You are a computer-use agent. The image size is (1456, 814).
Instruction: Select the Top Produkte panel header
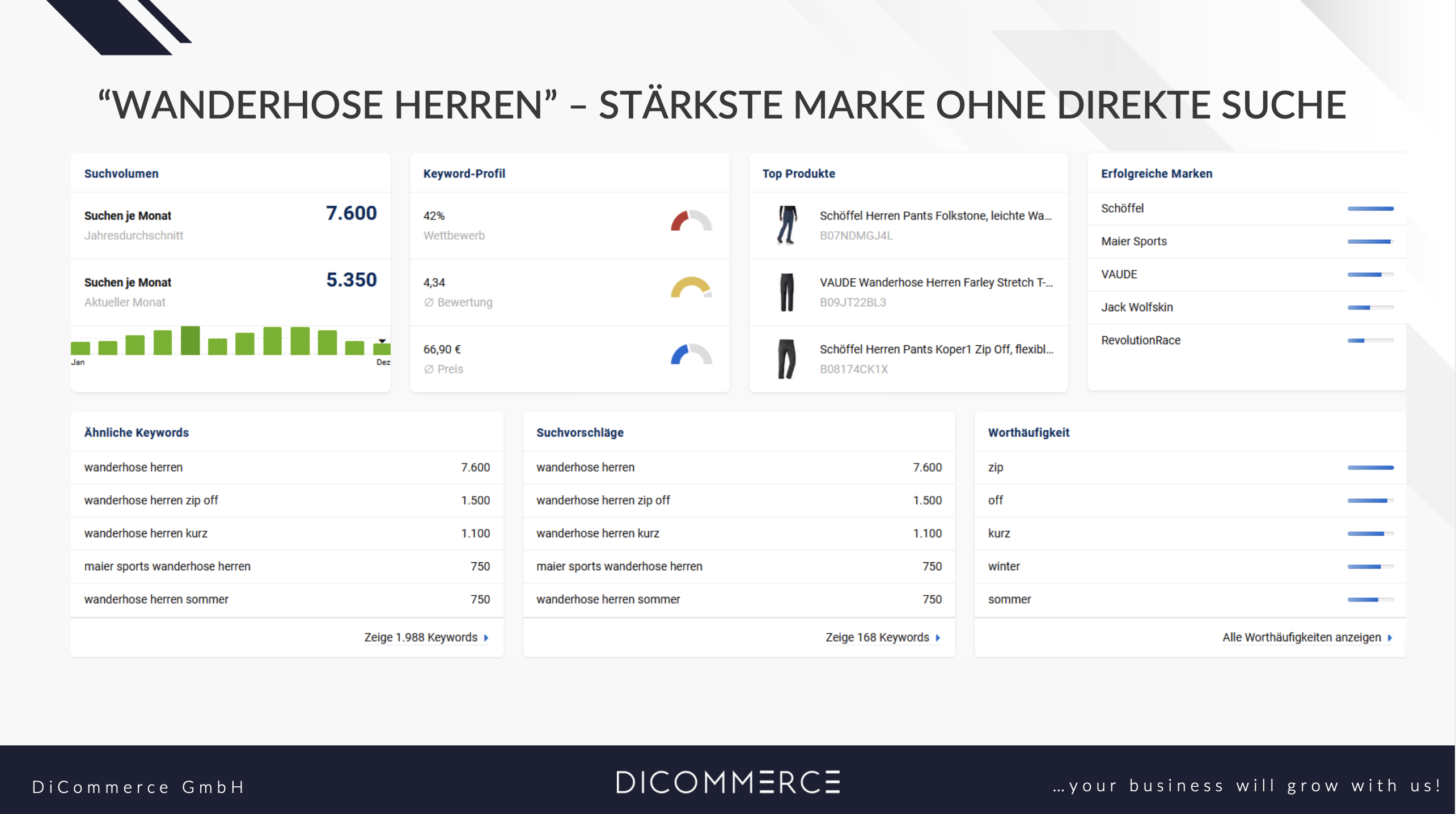[798, 173]
